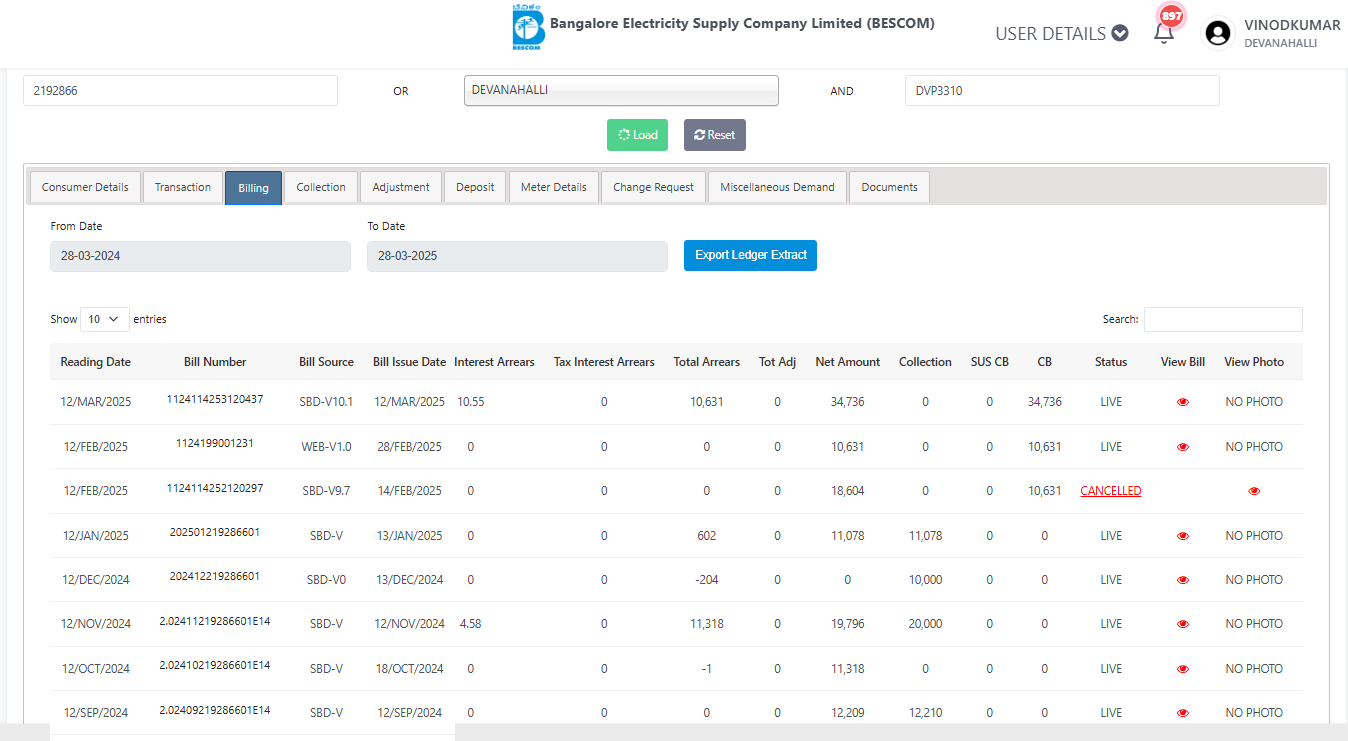Open the Miscellaneous Demand tab

(777, 187)
